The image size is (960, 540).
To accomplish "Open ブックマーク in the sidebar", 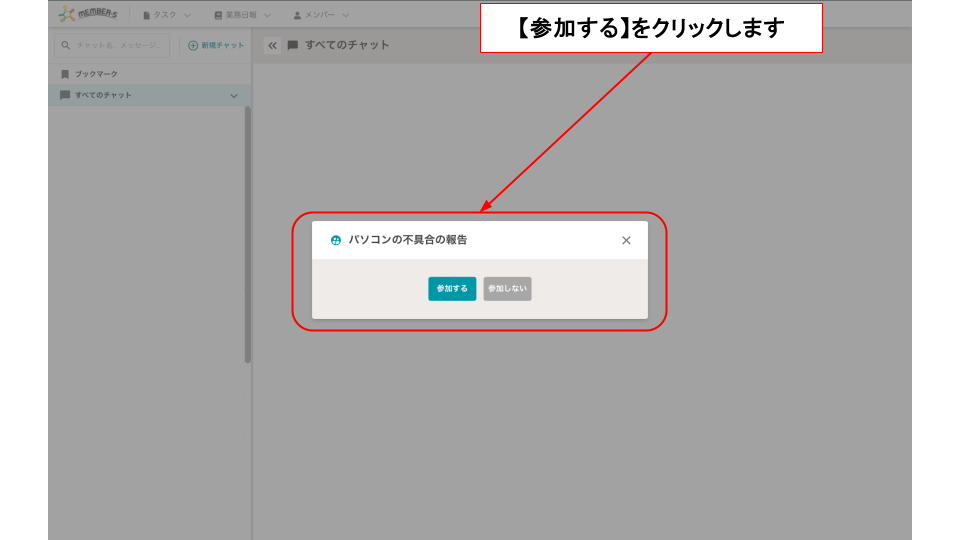I will point(95,74).
